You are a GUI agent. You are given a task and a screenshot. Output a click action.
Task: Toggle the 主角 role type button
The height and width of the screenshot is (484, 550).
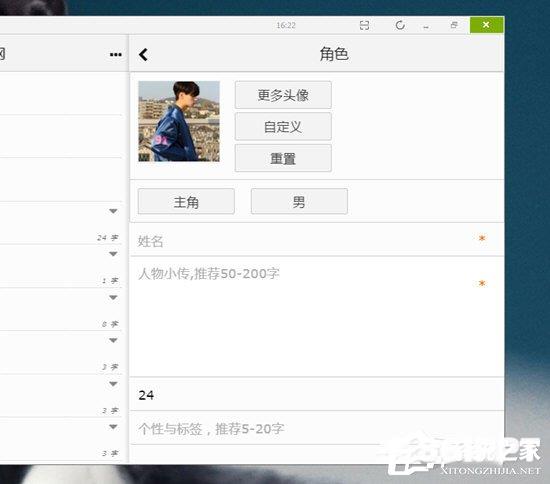click(x=186, y=202)
